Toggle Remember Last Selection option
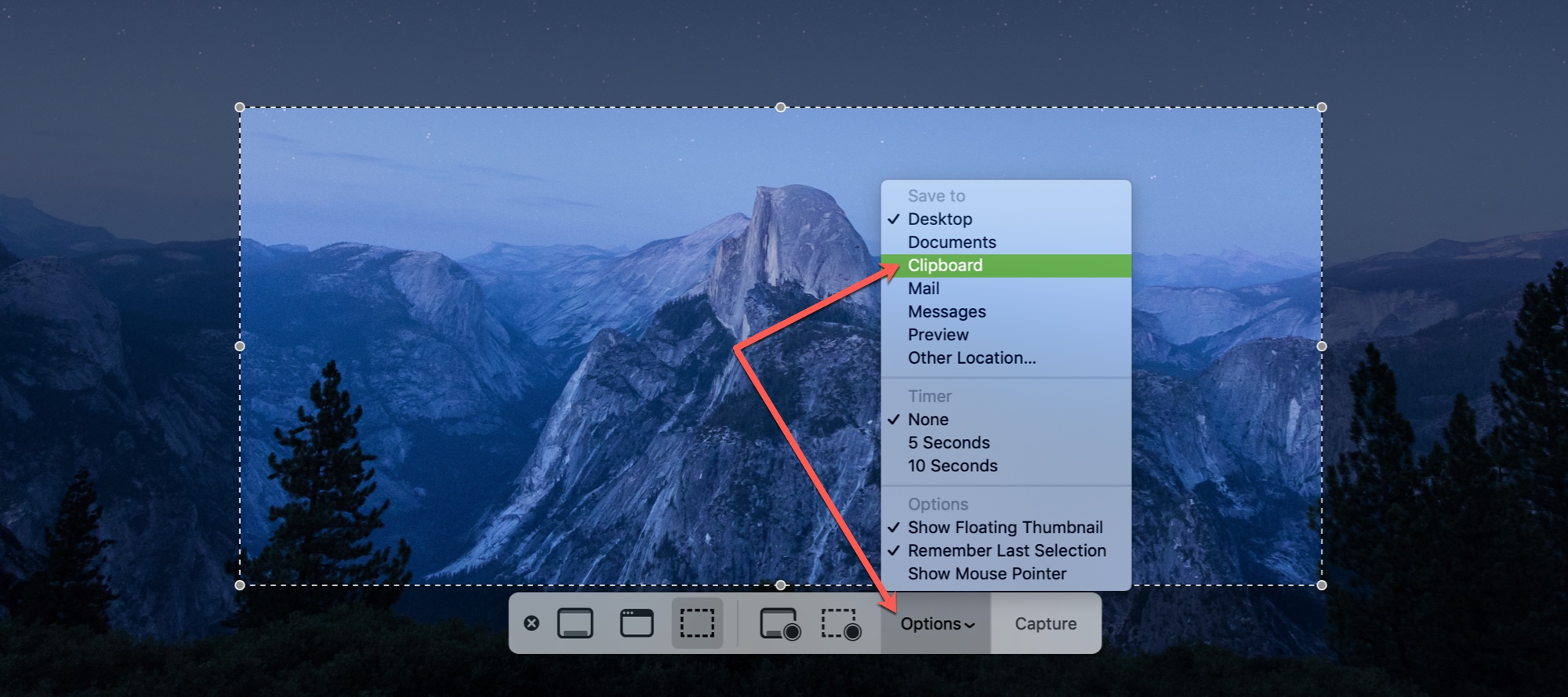The height and width of the screenshot is (697, 1568). coord(1006,550)
